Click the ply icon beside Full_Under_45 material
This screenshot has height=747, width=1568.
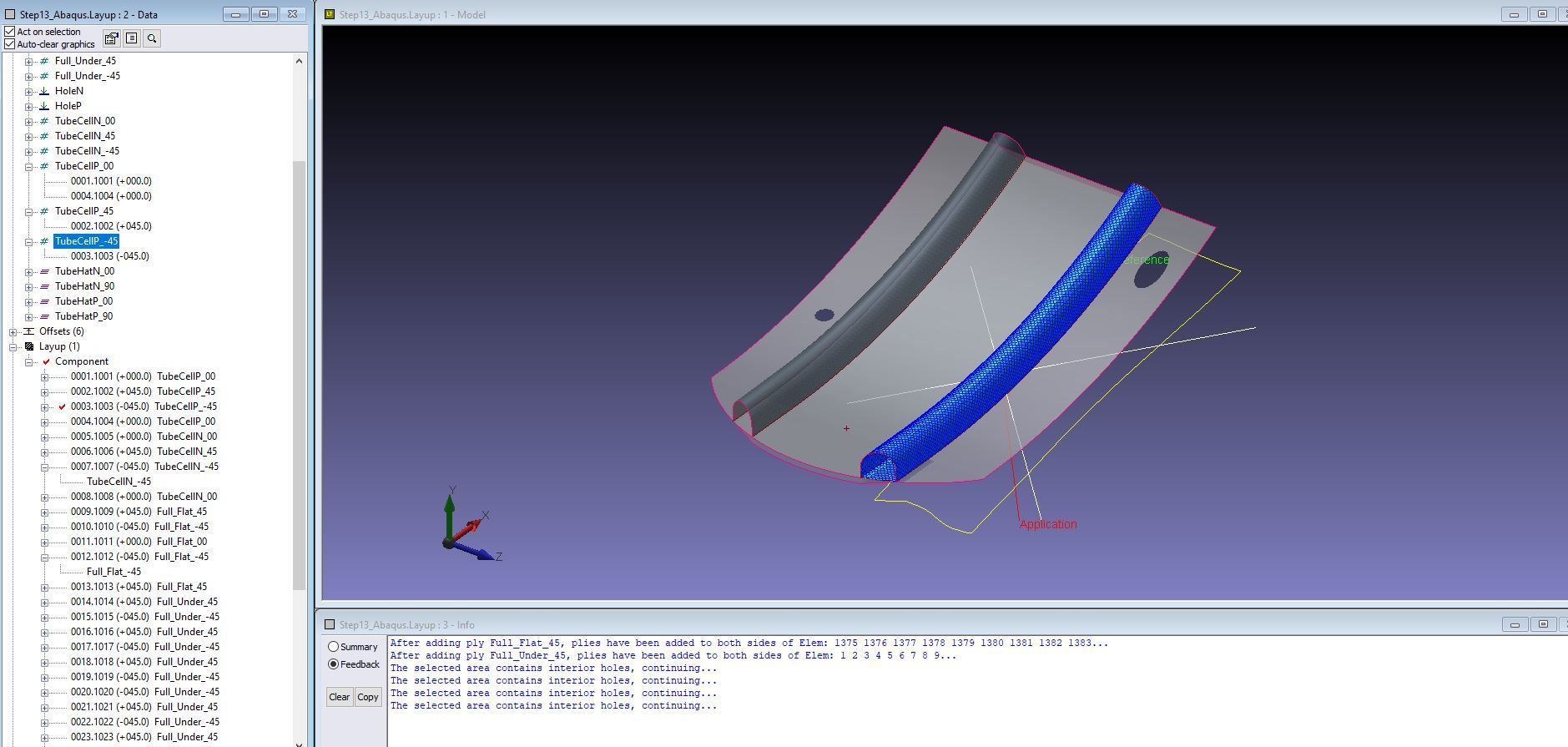click(45, 61)
